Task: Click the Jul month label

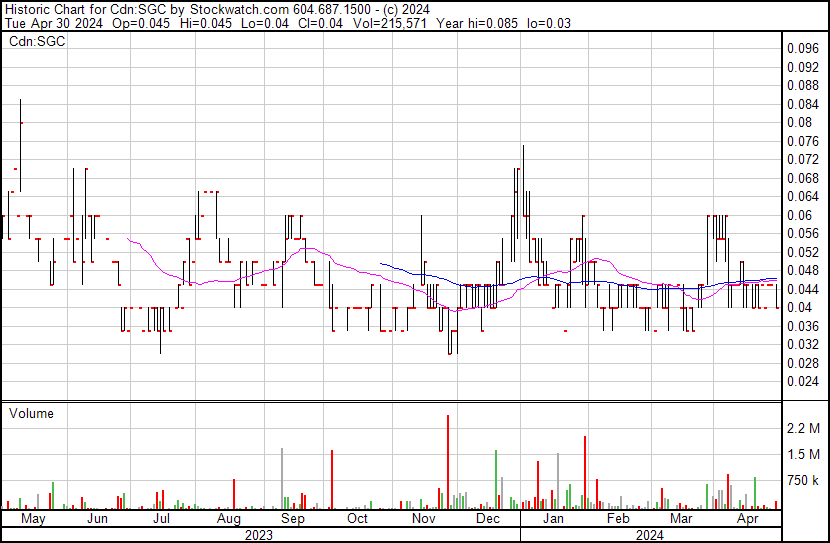Action: coord(161,519)
